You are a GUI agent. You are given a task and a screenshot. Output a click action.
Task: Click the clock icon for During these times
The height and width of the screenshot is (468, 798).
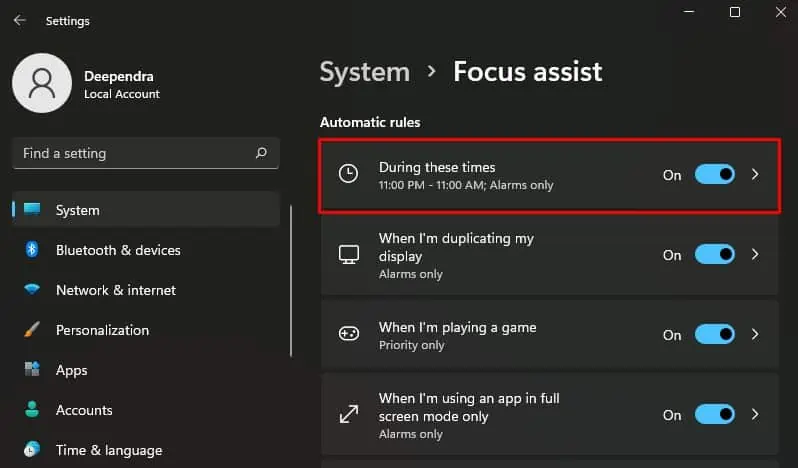[x=348, y=173]
